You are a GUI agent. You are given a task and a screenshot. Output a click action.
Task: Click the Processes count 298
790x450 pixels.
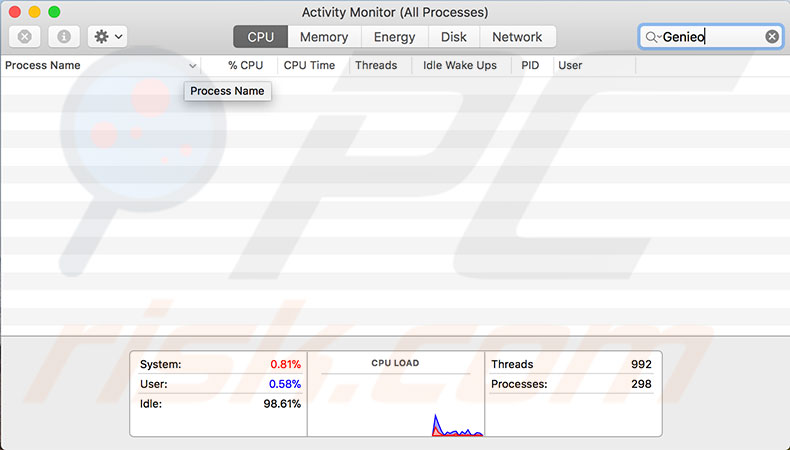tap(641, 384)
